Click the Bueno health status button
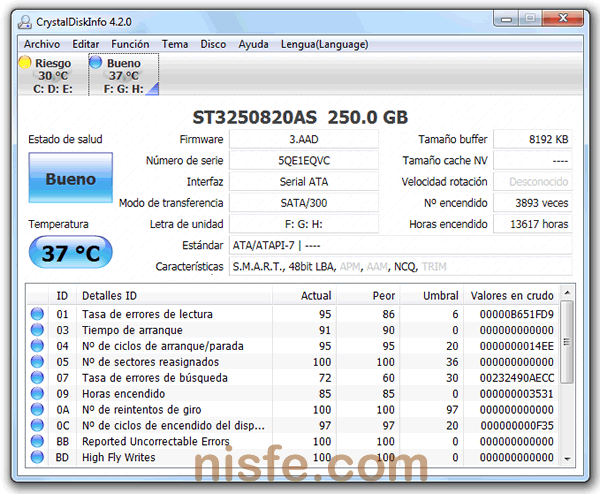This screenshot has width=600, height=494. coord(71,178)
